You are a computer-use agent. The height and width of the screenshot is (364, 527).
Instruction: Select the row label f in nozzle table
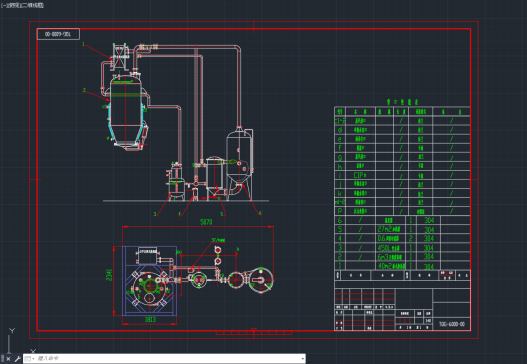tap(340, 148)
